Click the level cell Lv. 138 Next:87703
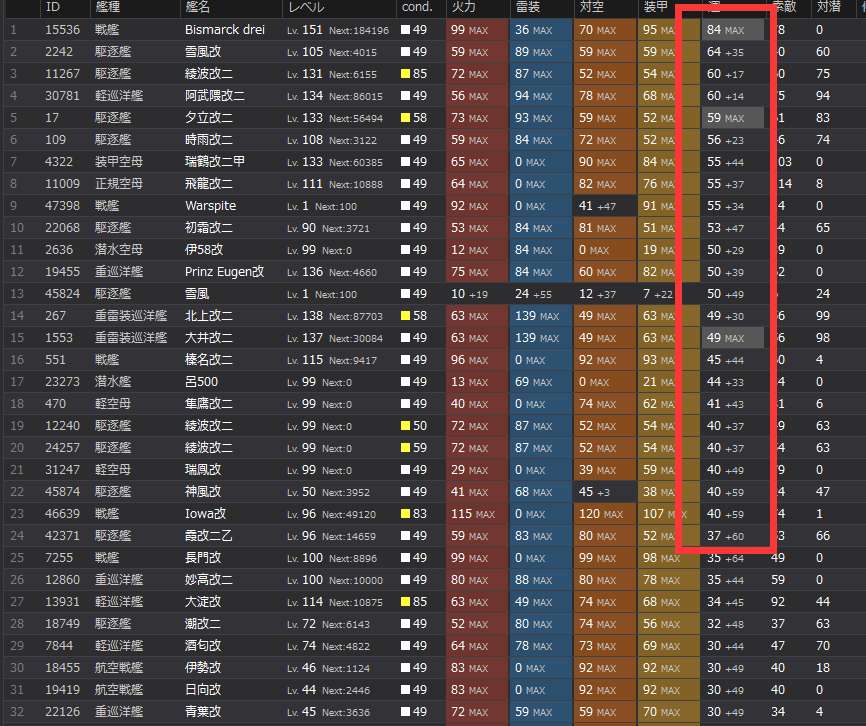Image resolution: width=866 pixels, height=726 pixels. click(x=335, y=316)
